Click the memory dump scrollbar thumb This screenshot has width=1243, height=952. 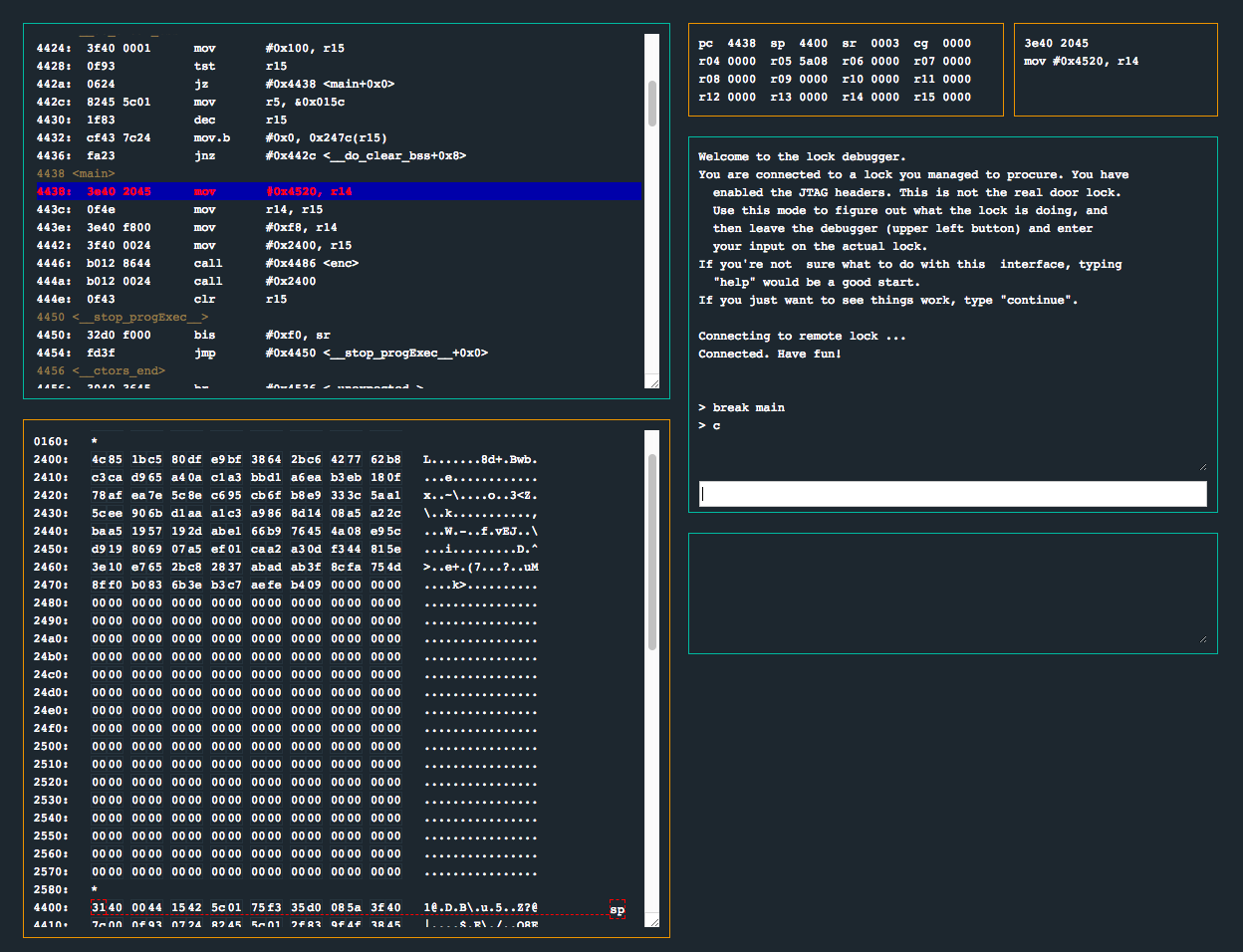tap(652, 551)
